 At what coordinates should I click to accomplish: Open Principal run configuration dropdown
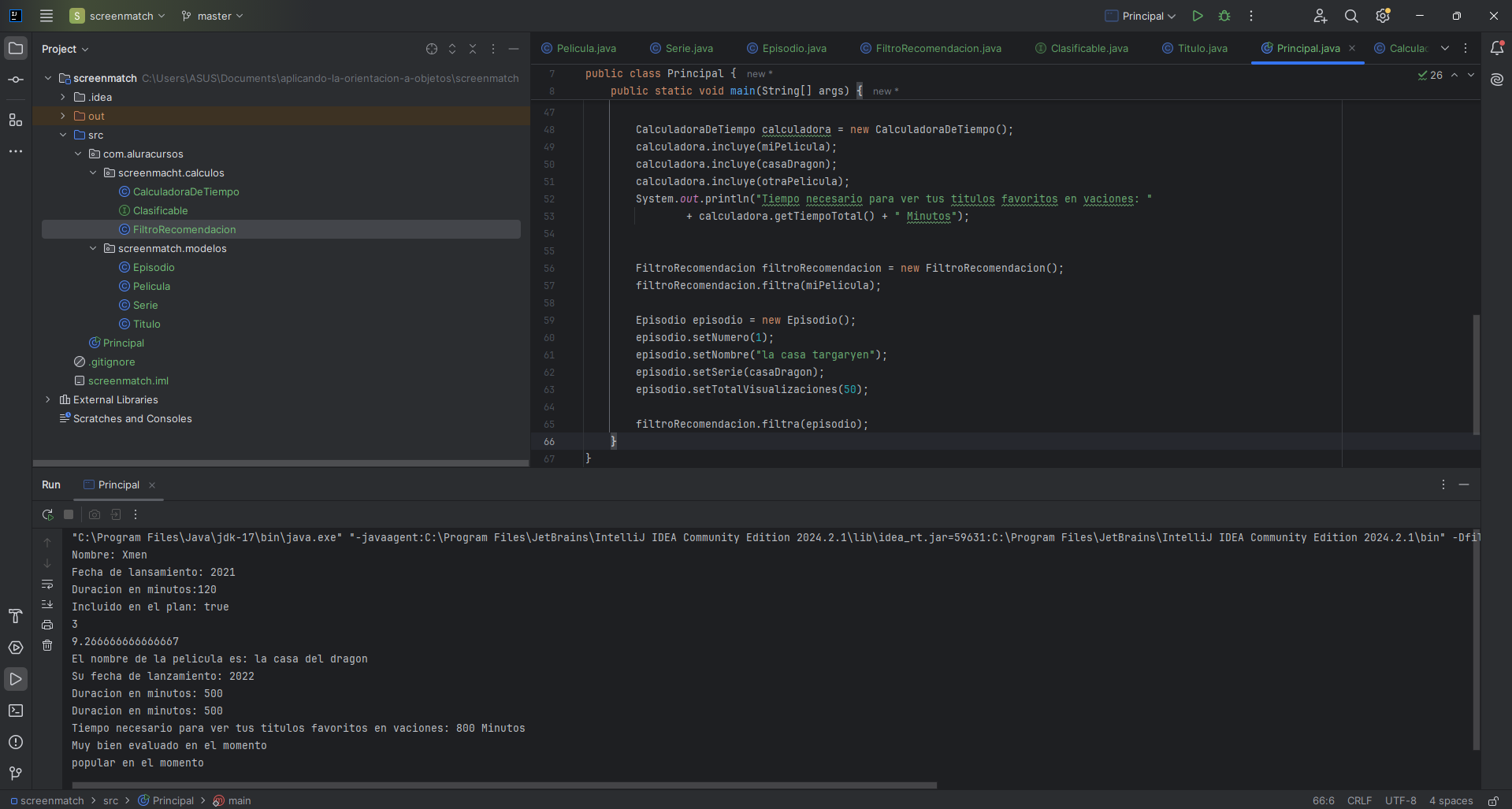[x=1140, y=16]
